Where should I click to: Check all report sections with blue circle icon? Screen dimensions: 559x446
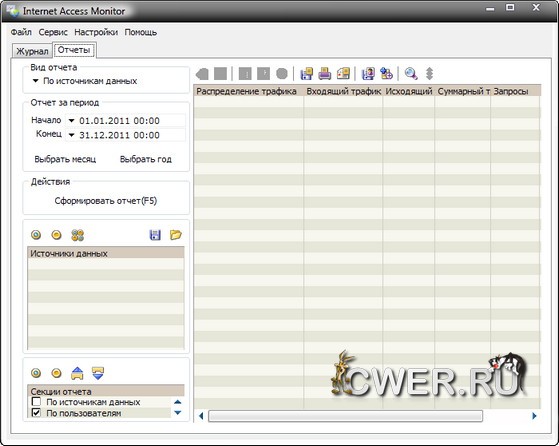pyautogui.click(x=36, y=373)
